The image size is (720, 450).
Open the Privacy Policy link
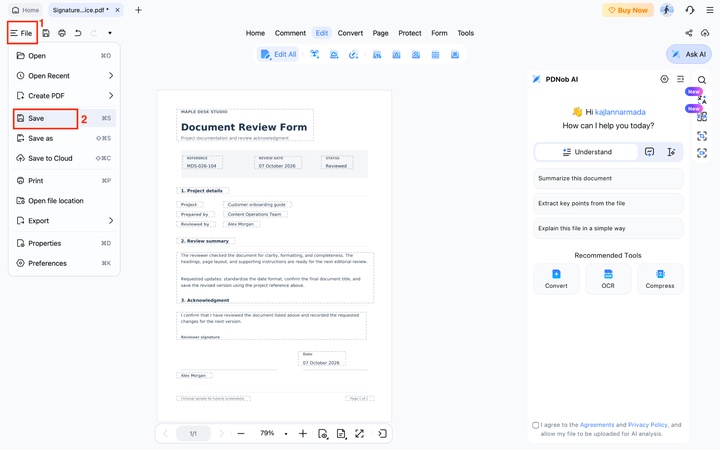[647, 425]
